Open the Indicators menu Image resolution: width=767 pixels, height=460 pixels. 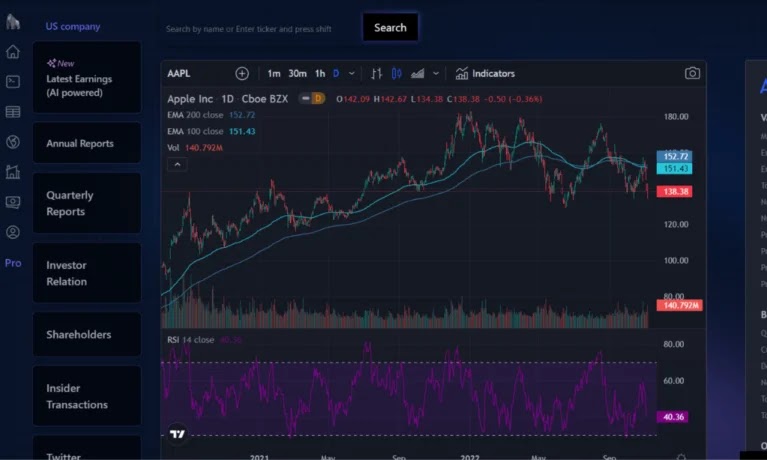click(x=485, y=73)
